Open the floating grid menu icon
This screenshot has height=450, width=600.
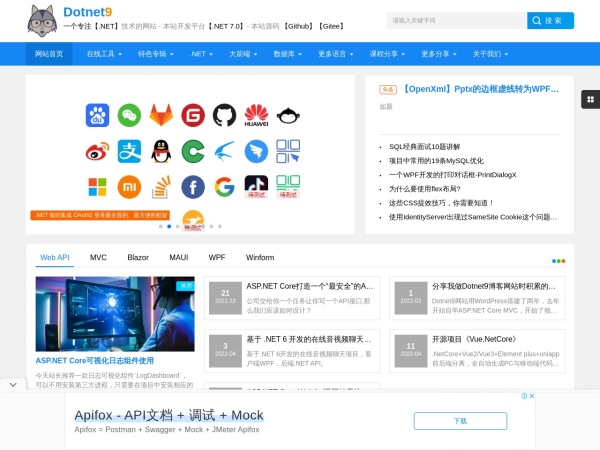[590, 99]
